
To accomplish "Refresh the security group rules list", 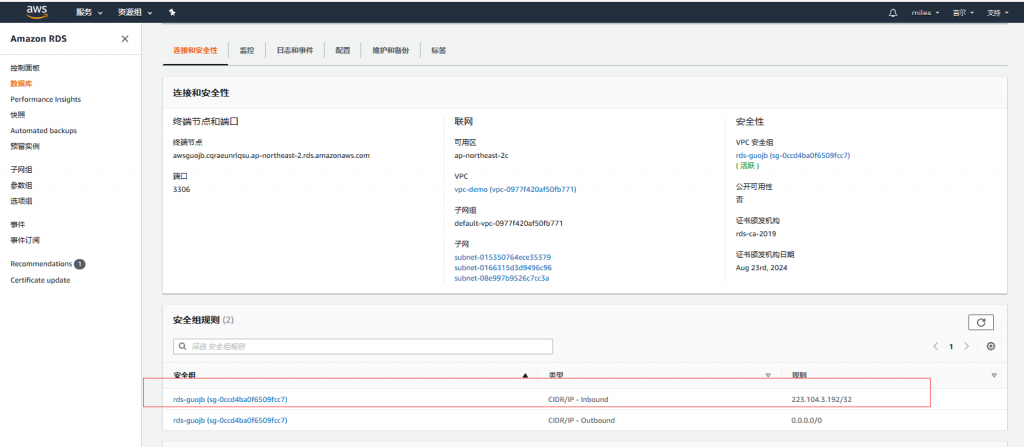I will pyautogui.click(x=981, y=322).
